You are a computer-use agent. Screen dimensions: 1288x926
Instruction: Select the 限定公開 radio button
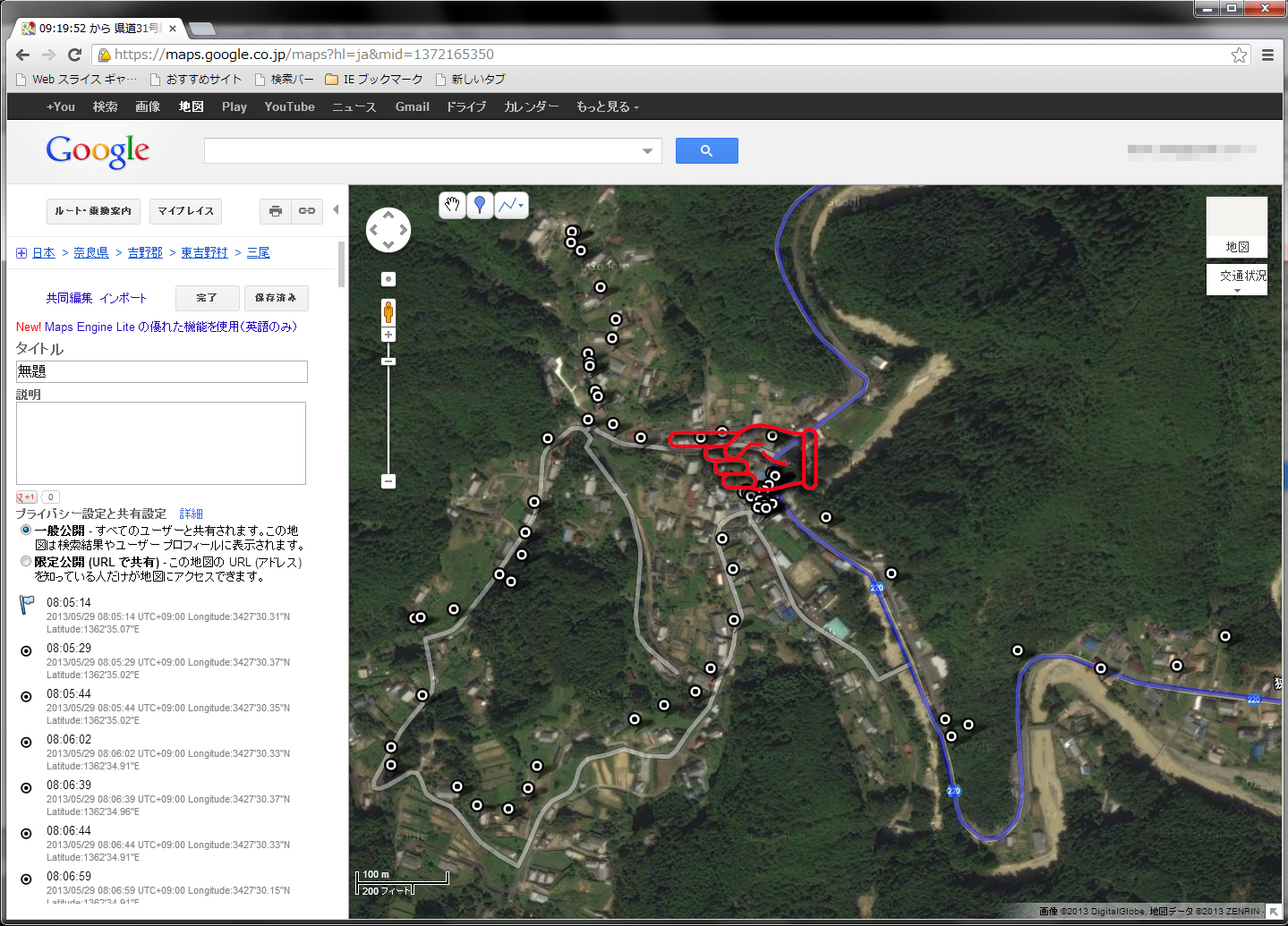click(x=26, y=561)
